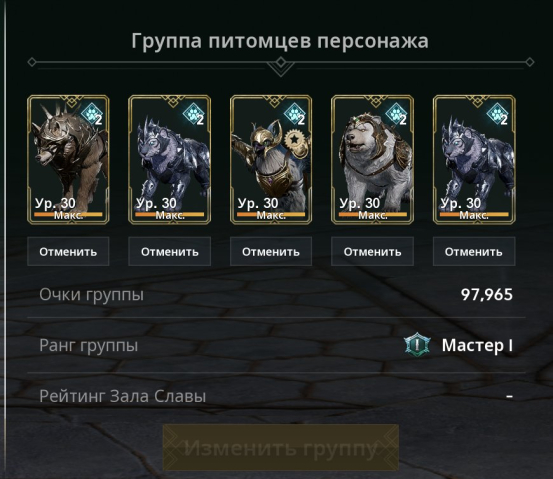
Task: Click paw badge on fifth pet card
Action: pos(497,114)
